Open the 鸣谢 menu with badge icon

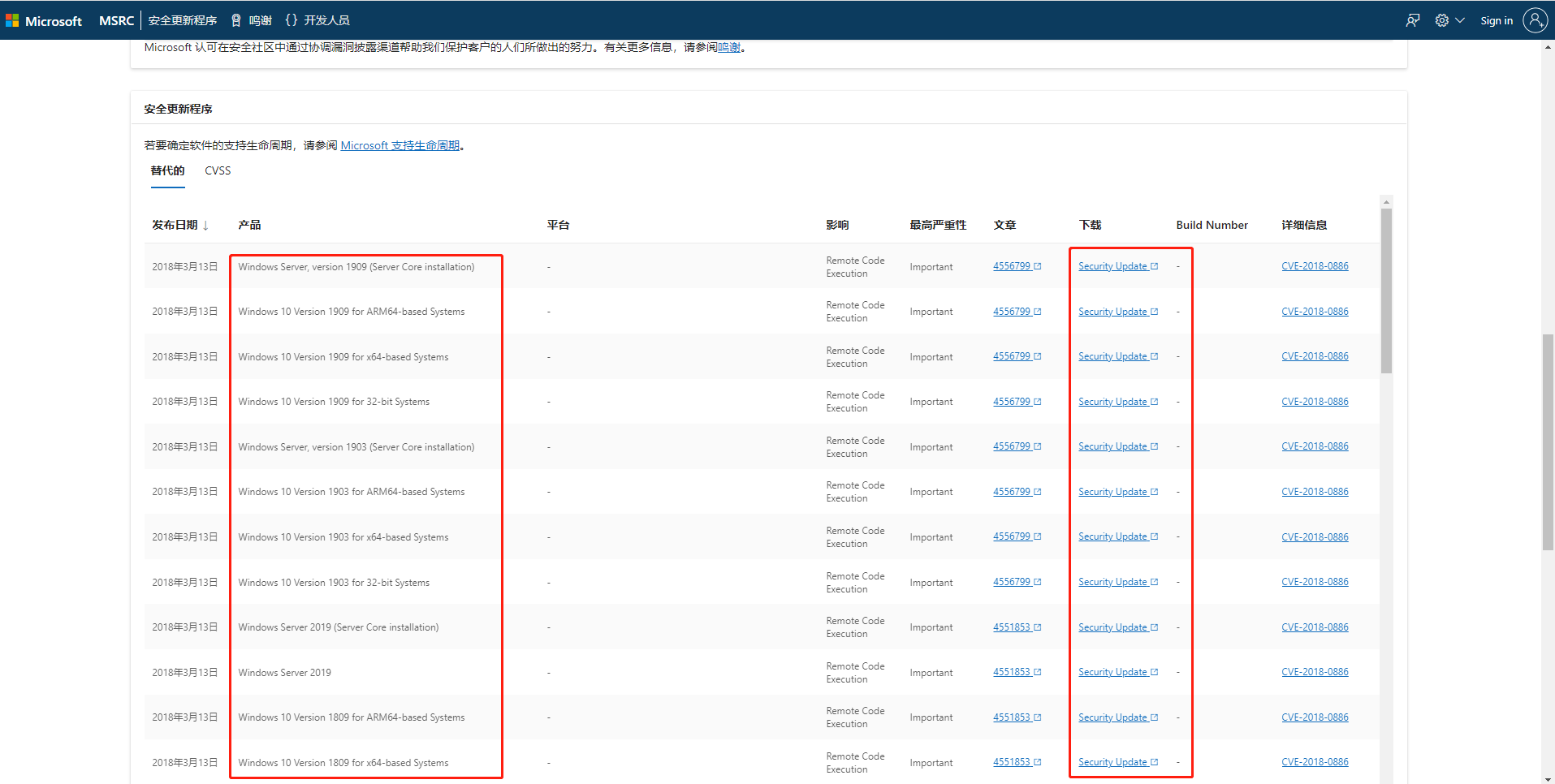pos(252,21)
